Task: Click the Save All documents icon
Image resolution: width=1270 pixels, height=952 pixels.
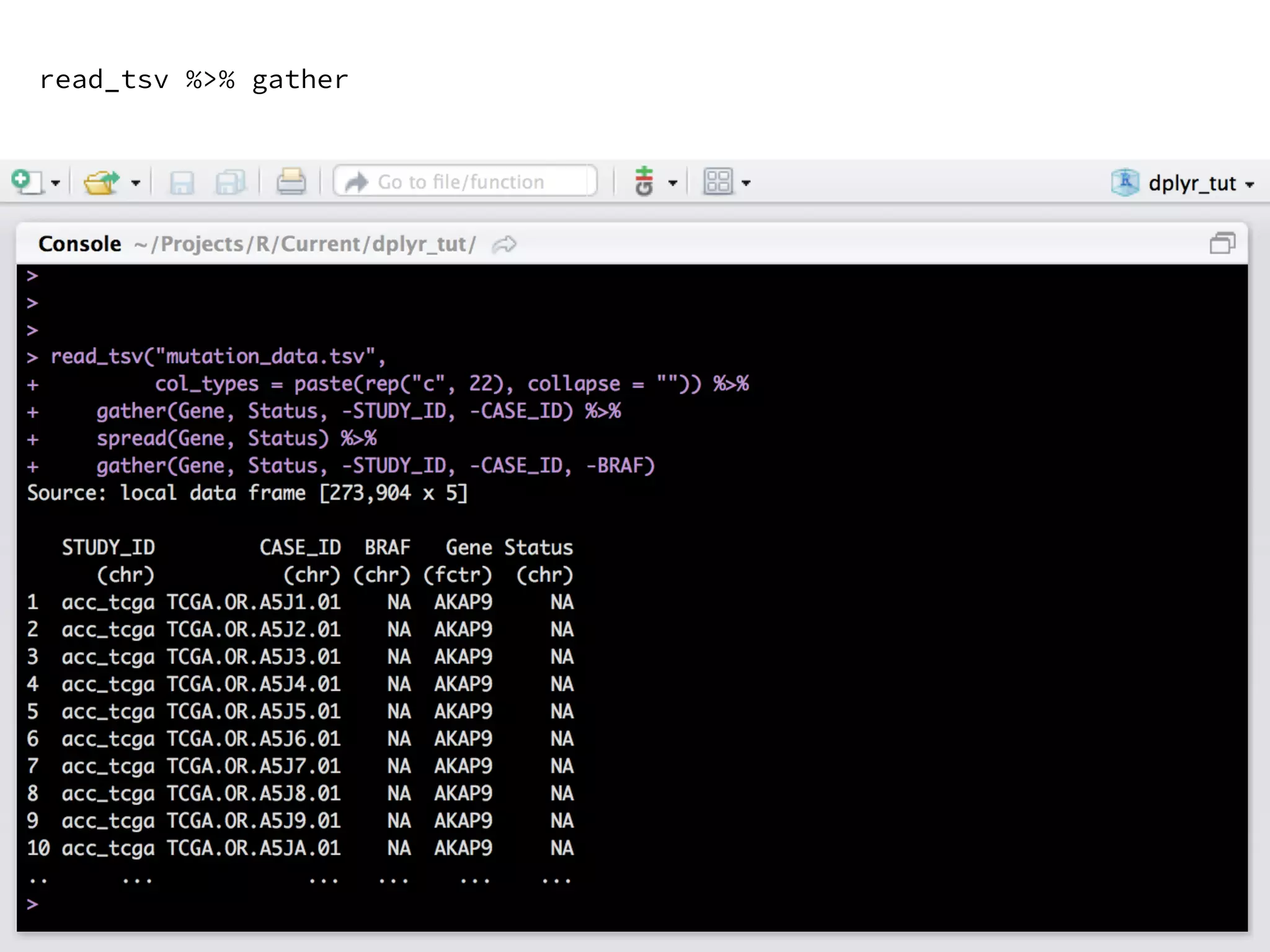Action: (x=231, y=182)
